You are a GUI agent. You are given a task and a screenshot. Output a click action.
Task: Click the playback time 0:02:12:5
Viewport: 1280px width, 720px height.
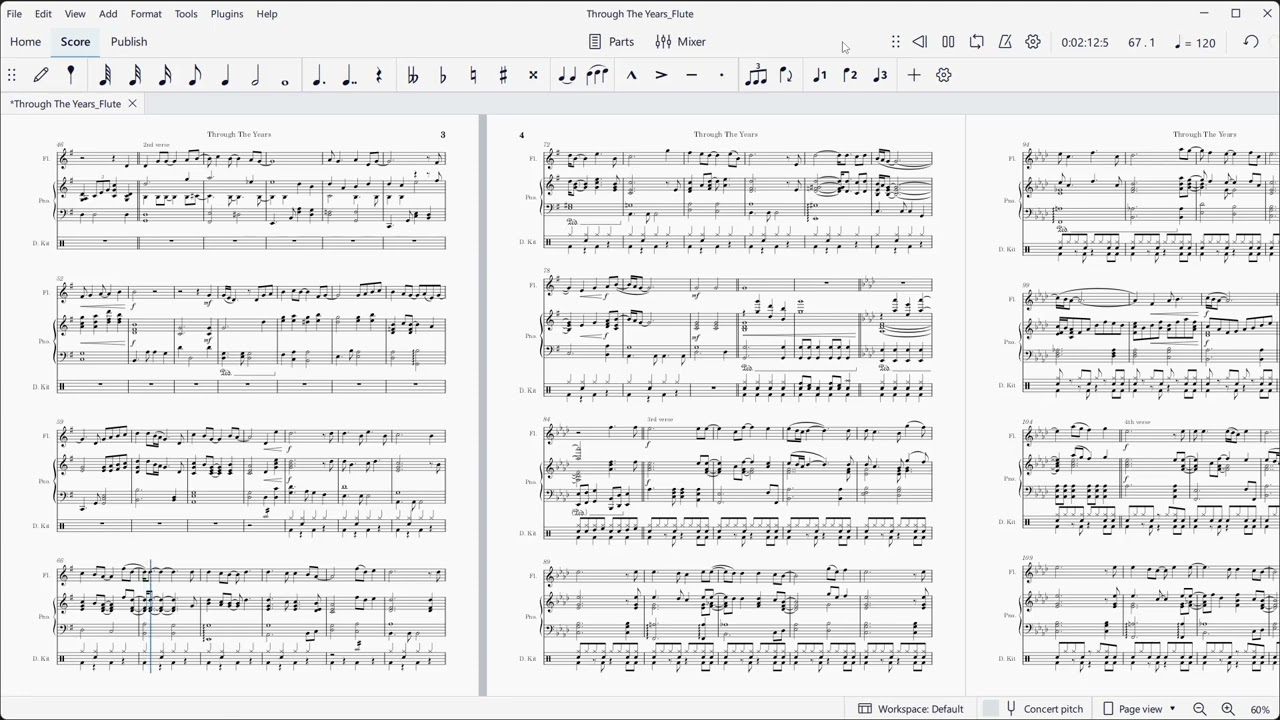[1085, 43]
